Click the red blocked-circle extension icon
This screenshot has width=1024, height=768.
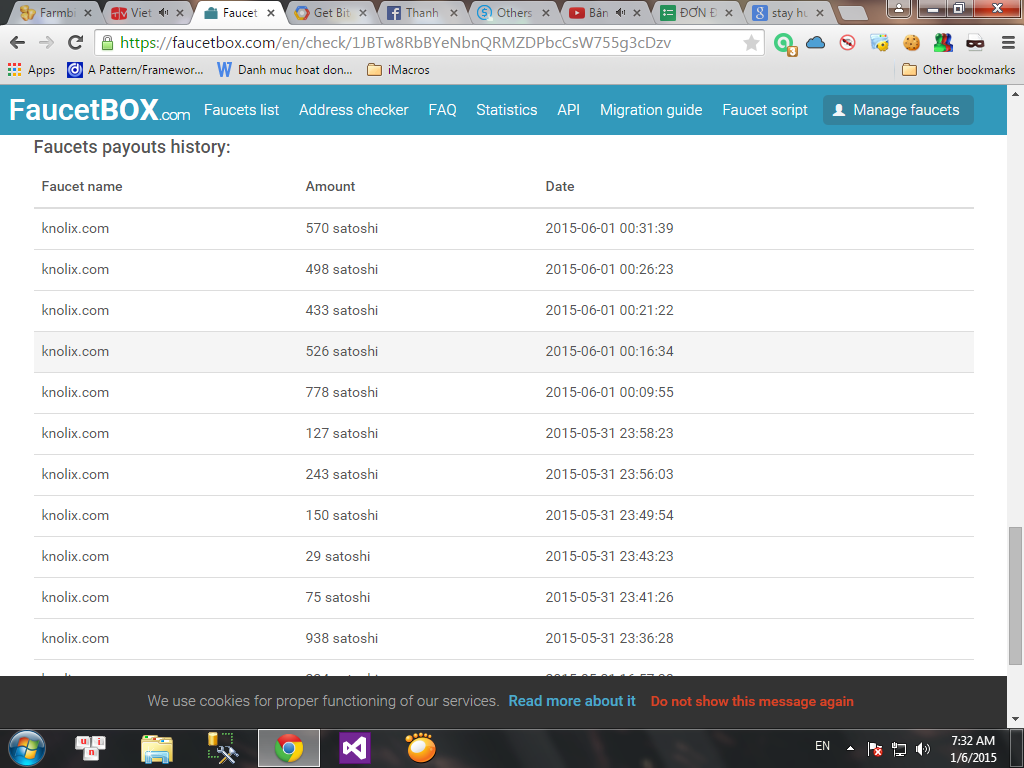pos(848,43)
